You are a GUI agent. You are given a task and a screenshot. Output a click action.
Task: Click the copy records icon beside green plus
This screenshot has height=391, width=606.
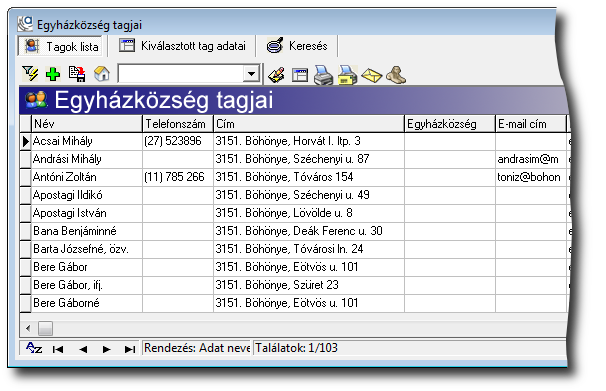77,73
